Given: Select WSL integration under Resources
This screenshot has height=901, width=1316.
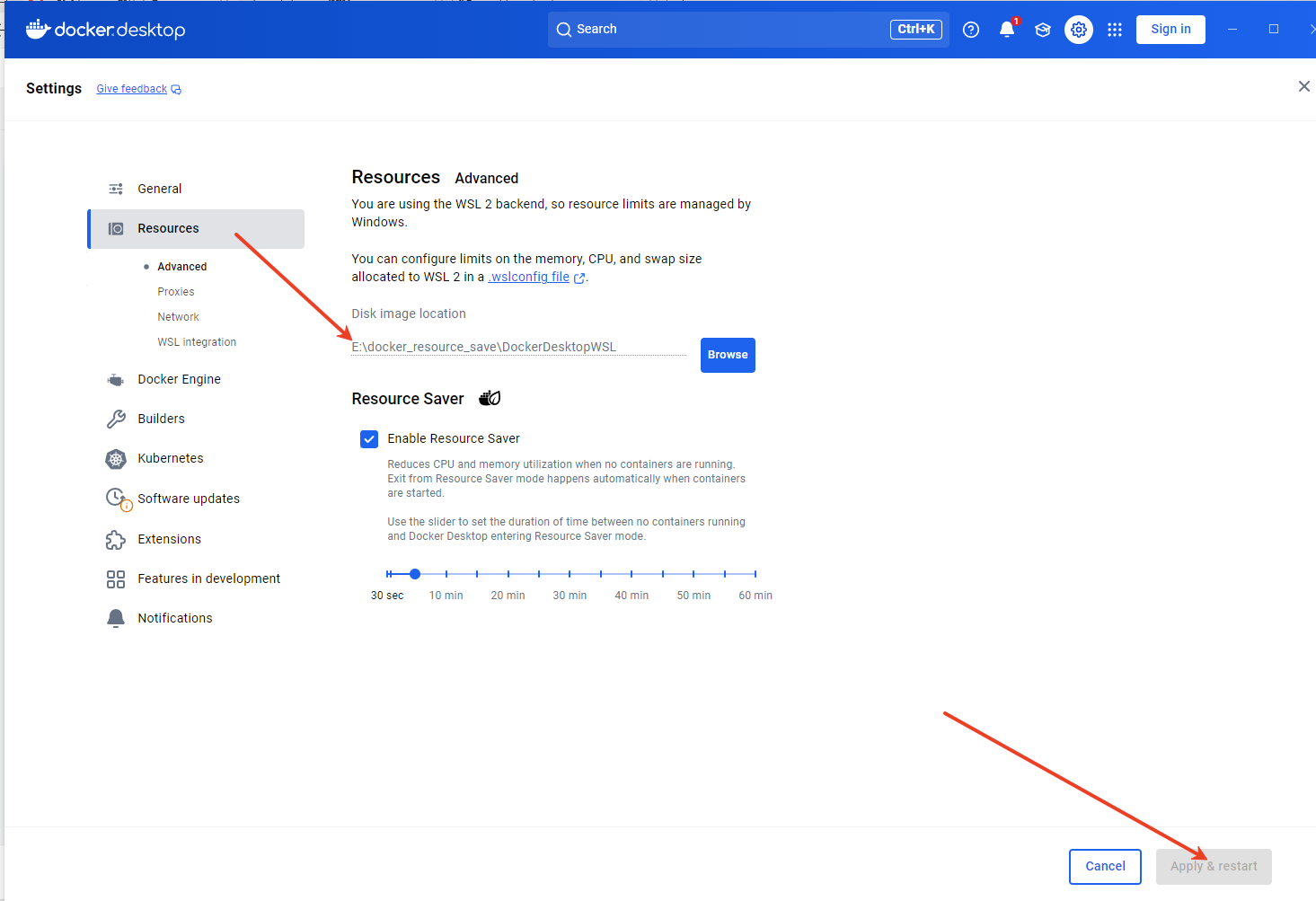Looking at the screenshot, I should point(197,342).
